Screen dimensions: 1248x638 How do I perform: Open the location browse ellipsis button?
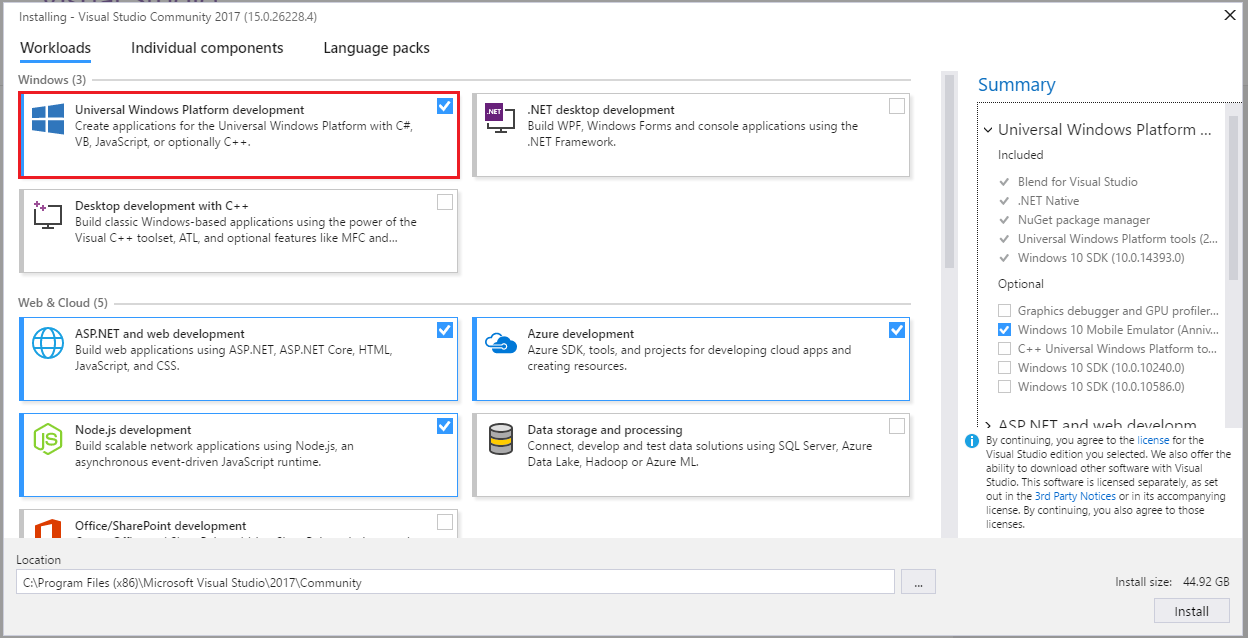pos(918,582)
